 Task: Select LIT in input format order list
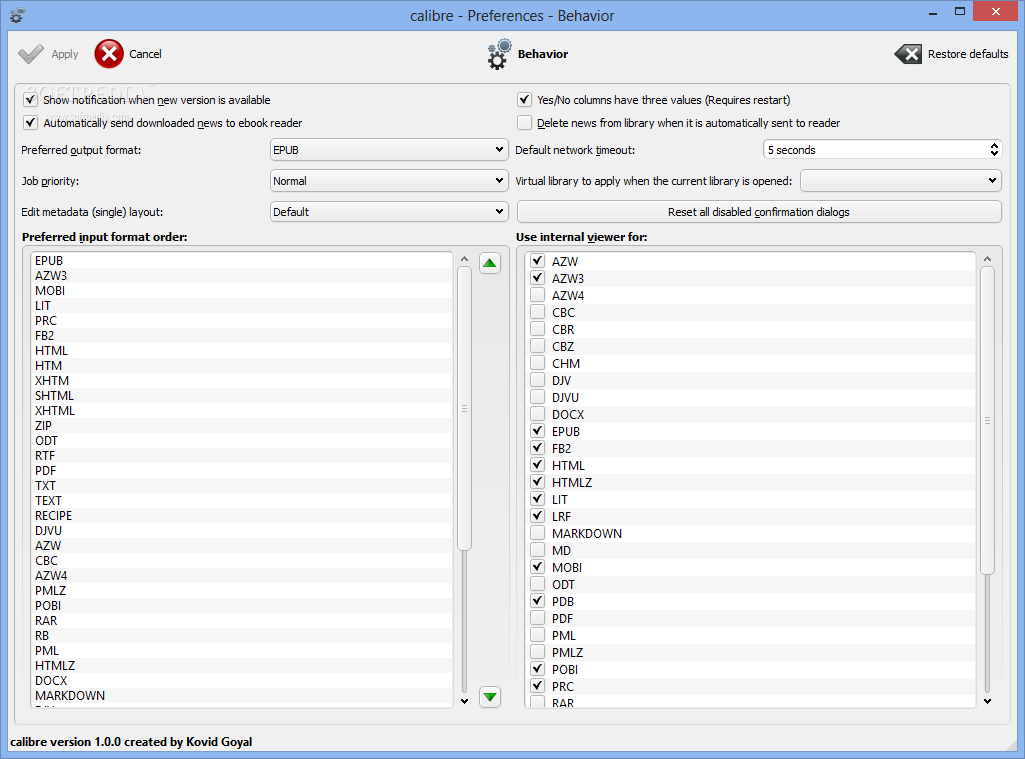242,305
